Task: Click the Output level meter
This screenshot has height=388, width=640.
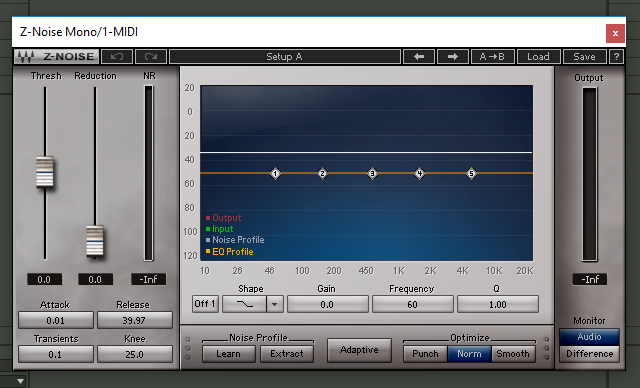Action: tap(589, 174)
